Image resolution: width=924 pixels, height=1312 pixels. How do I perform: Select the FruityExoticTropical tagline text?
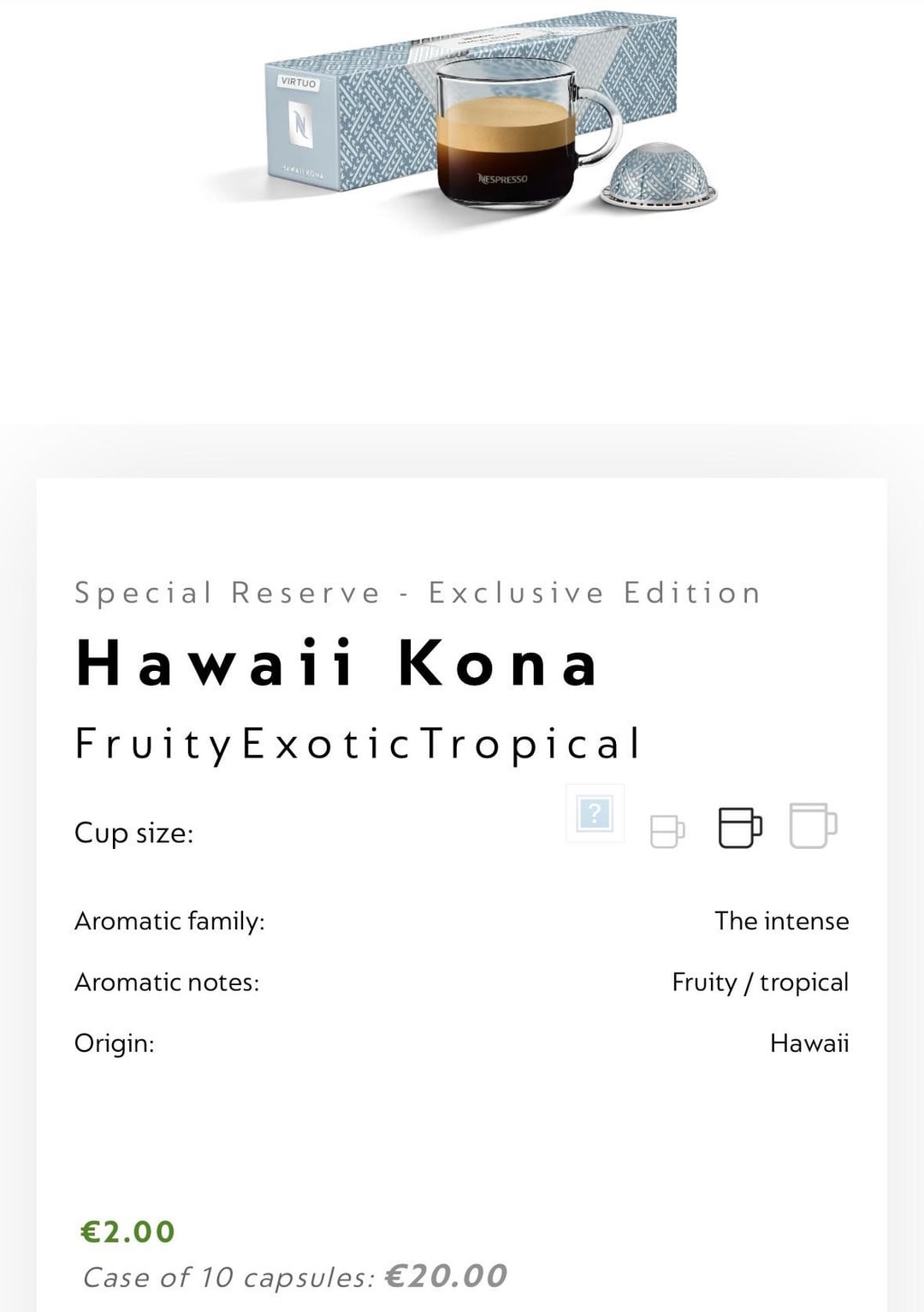[358, 743]
